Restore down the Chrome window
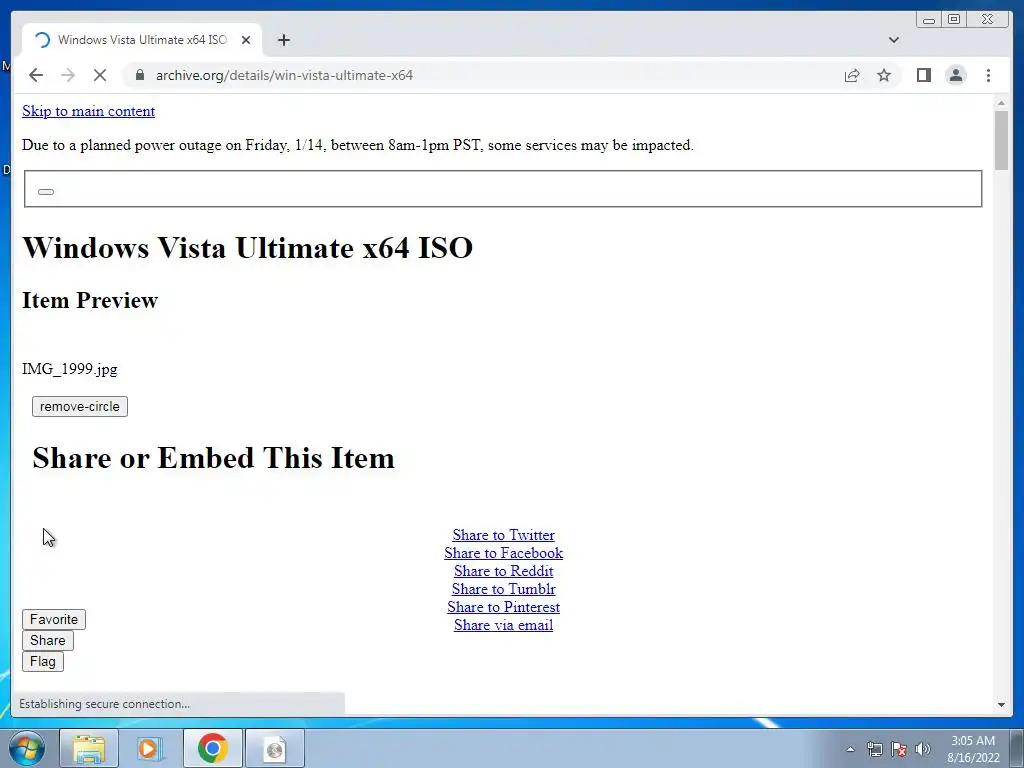The height and width of the screenshot is (768, 1024). pyautogui.click(x=954, y=20)
